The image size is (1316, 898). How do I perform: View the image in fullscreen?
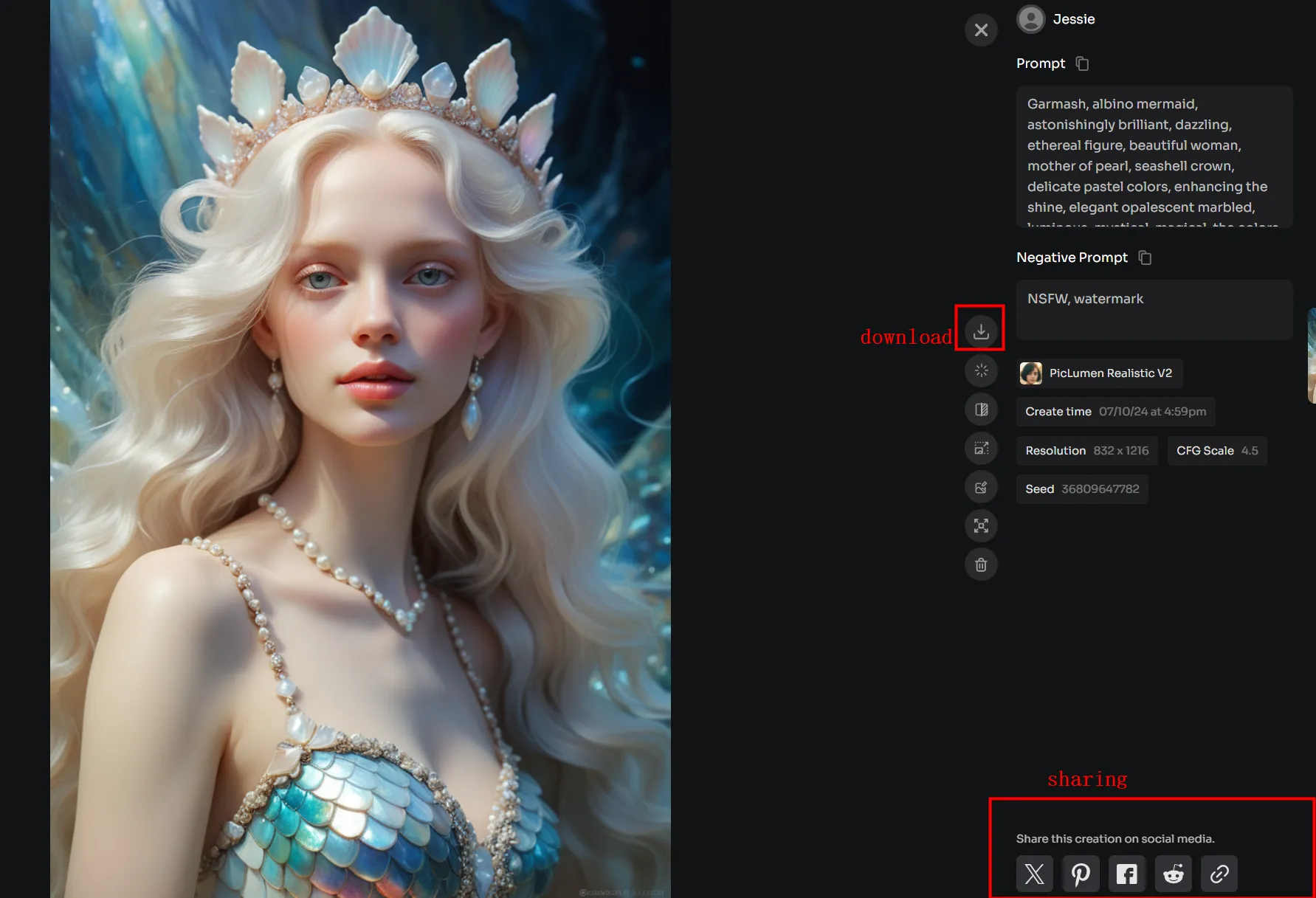981,525
